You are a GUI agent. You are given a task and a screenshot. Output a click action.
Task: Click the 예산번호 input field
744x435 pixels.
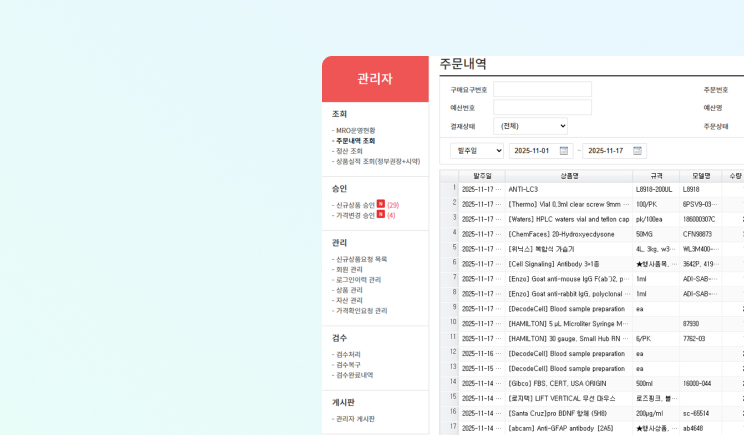click(542, 107)
